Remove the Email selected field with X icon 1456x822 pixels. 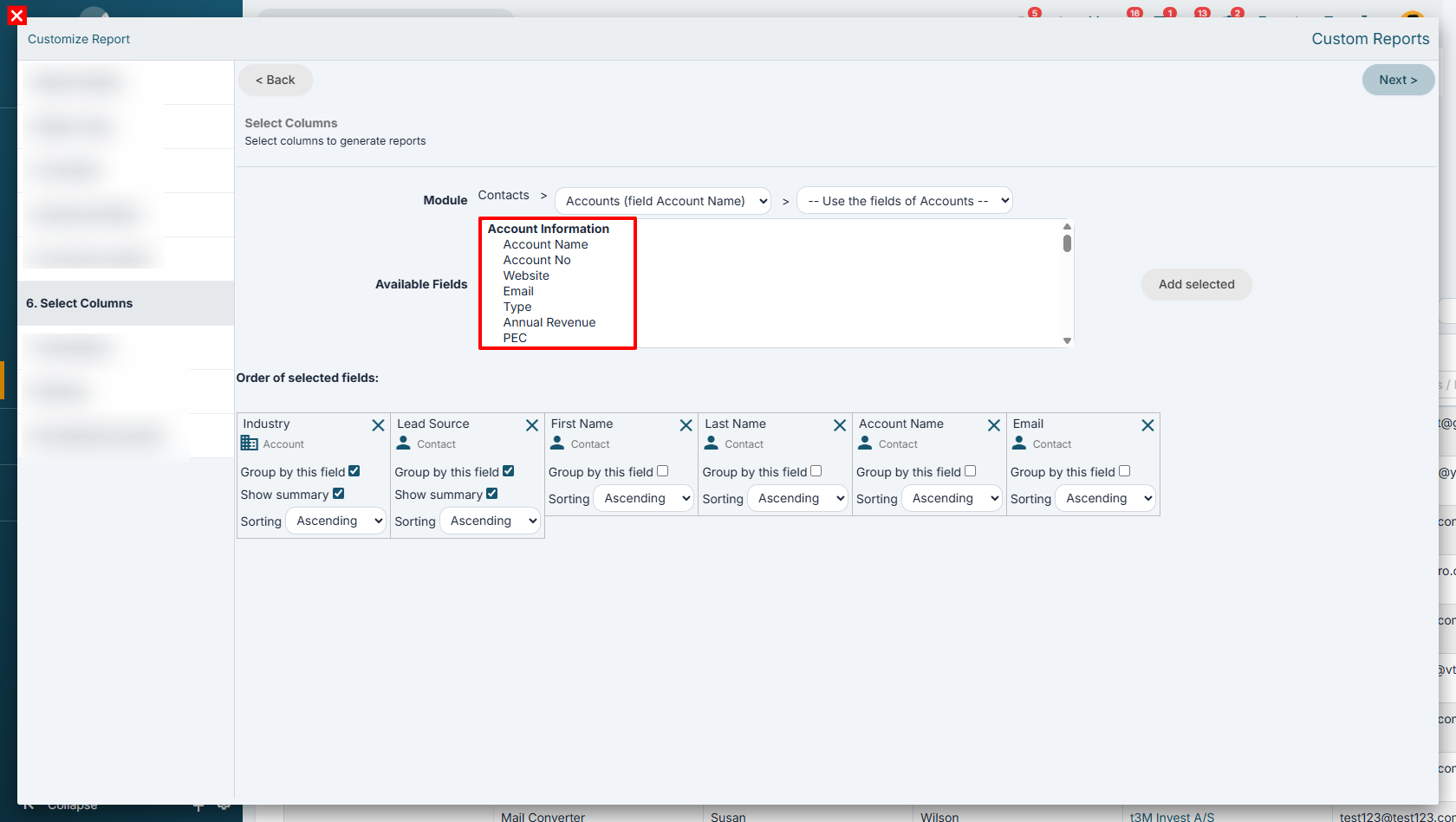1147,425
